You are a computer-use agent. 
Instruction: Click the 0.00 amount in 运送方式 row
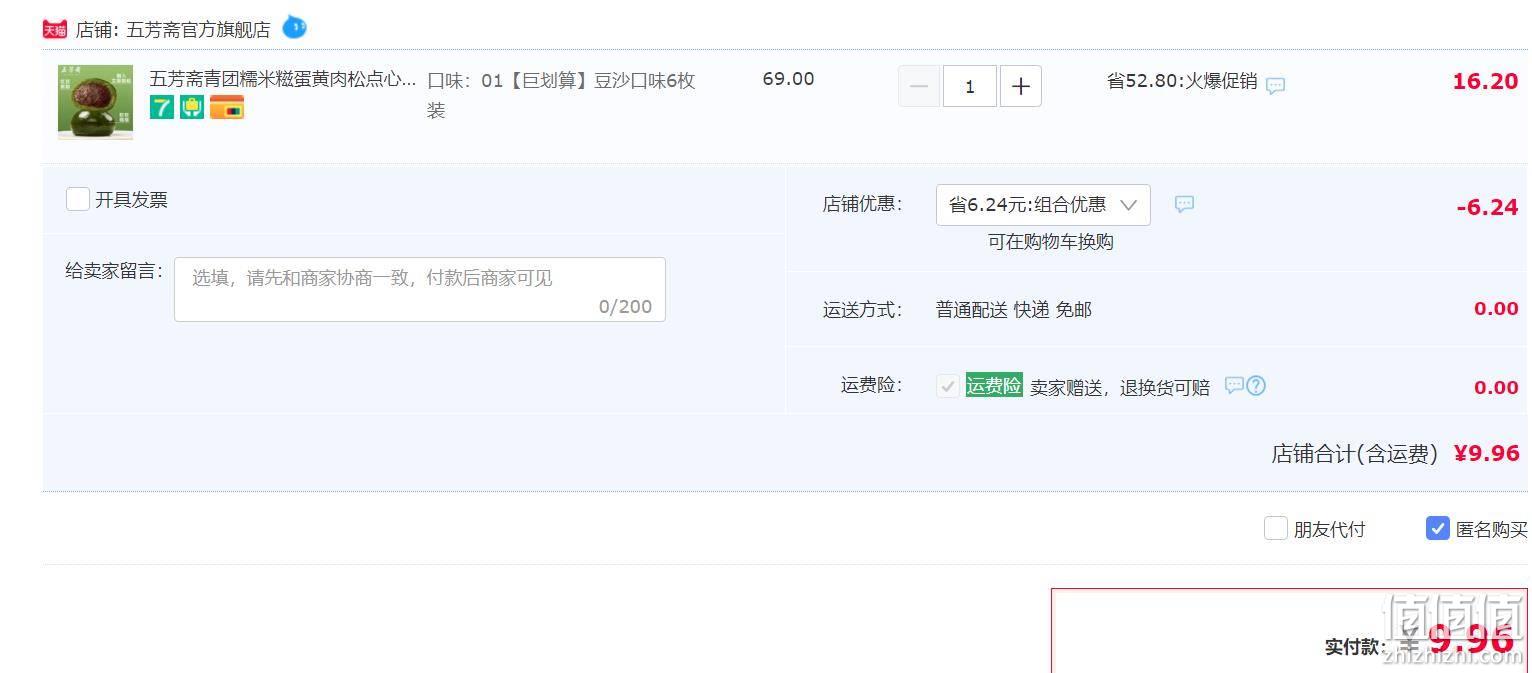pos(1496,309)
